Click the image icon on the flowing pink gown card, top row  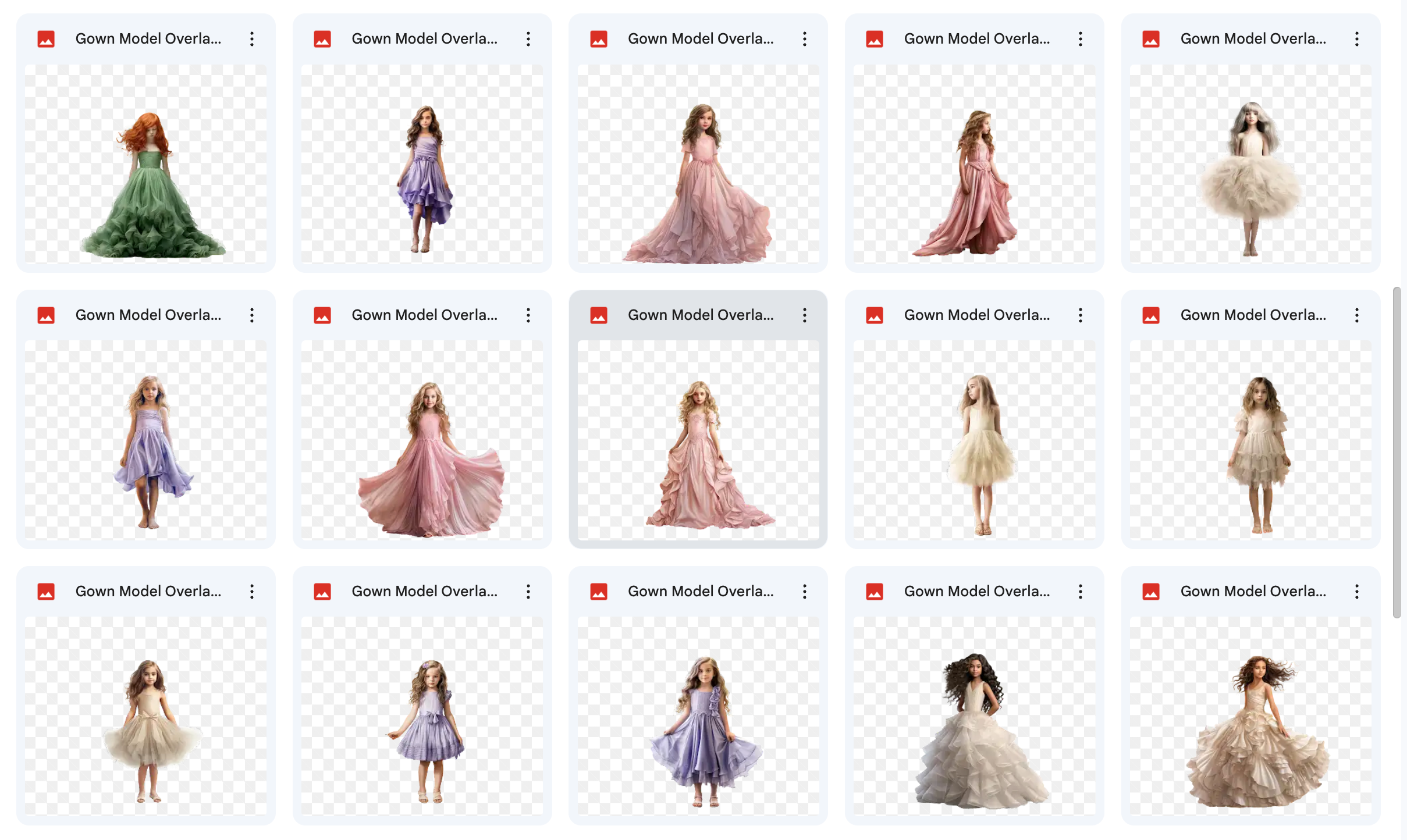click(599, 38)
